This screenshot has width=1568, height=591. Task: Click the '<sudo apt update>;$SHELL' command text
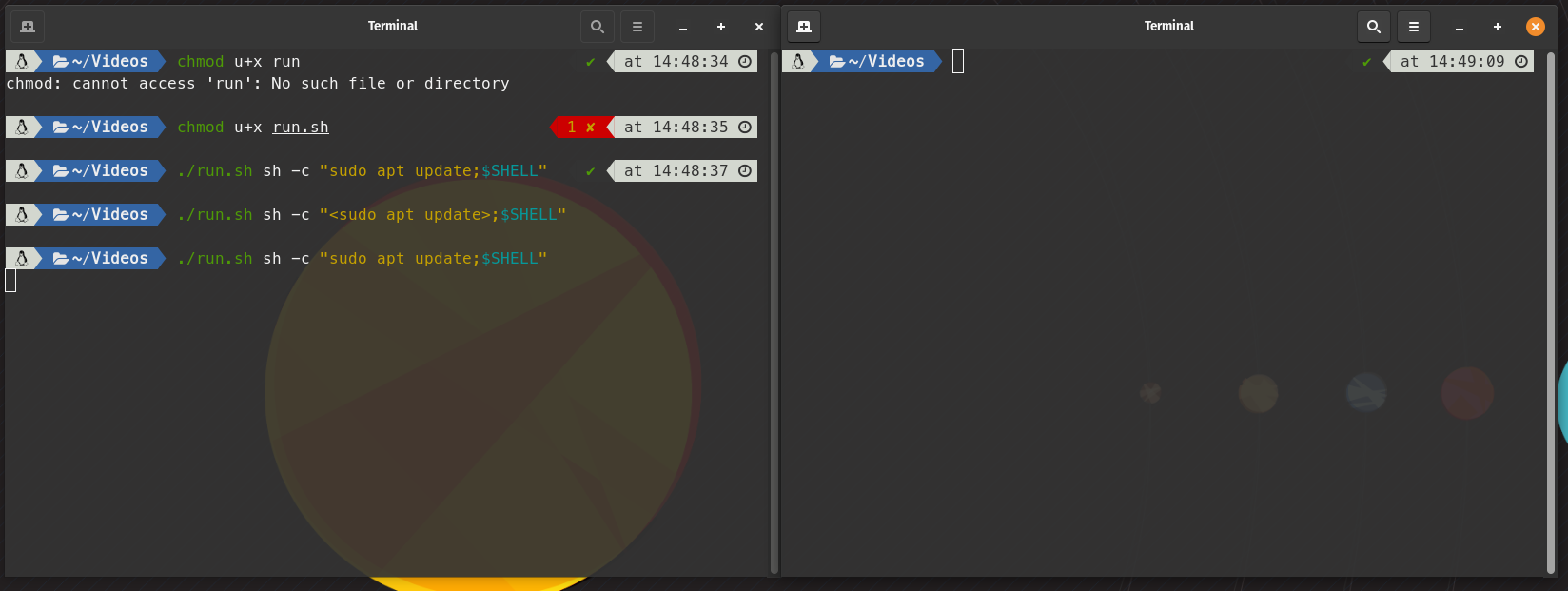tap(442, 215)
